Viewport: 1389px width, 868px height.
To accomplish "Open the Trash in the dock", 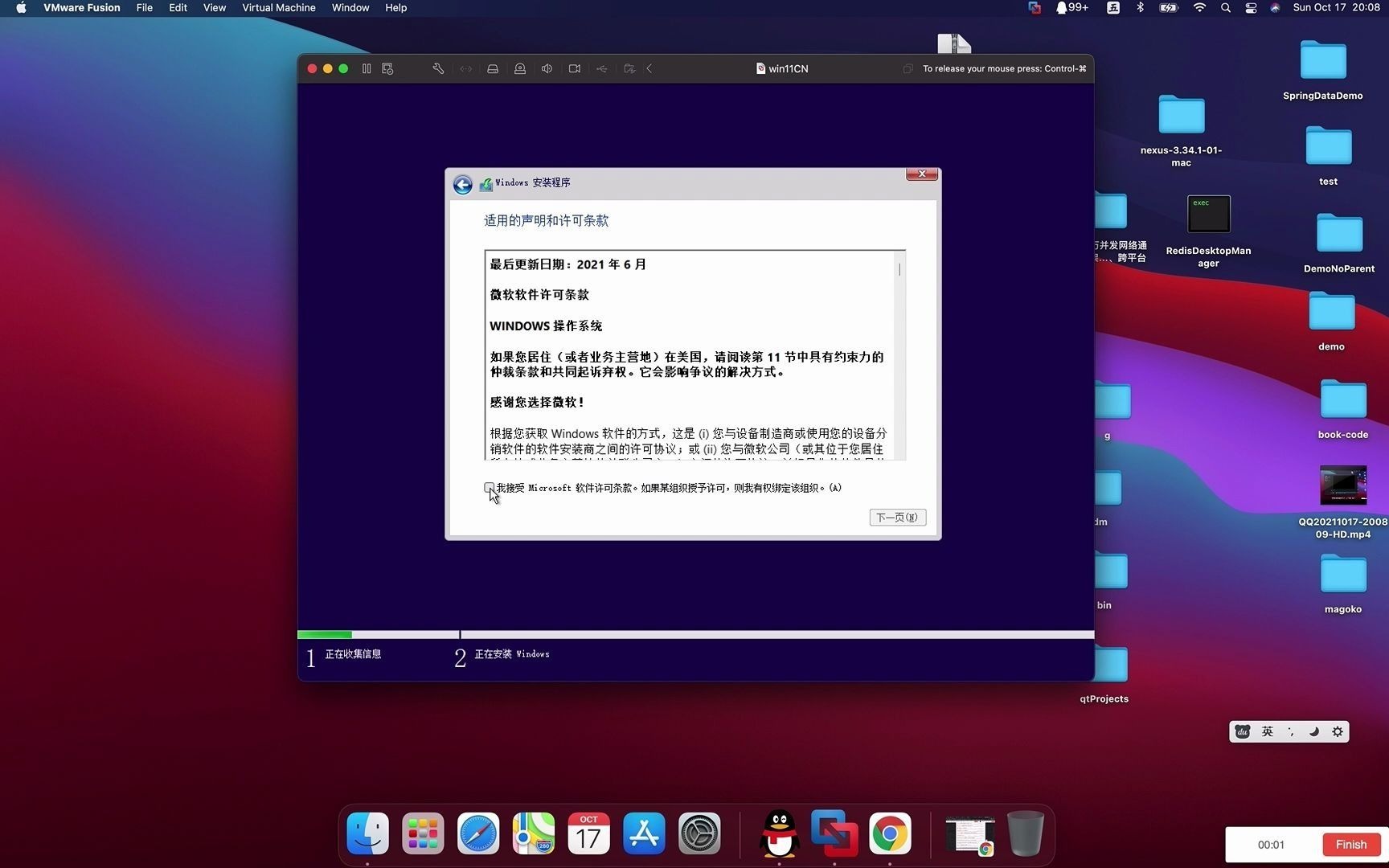I will click(1025, 833).
